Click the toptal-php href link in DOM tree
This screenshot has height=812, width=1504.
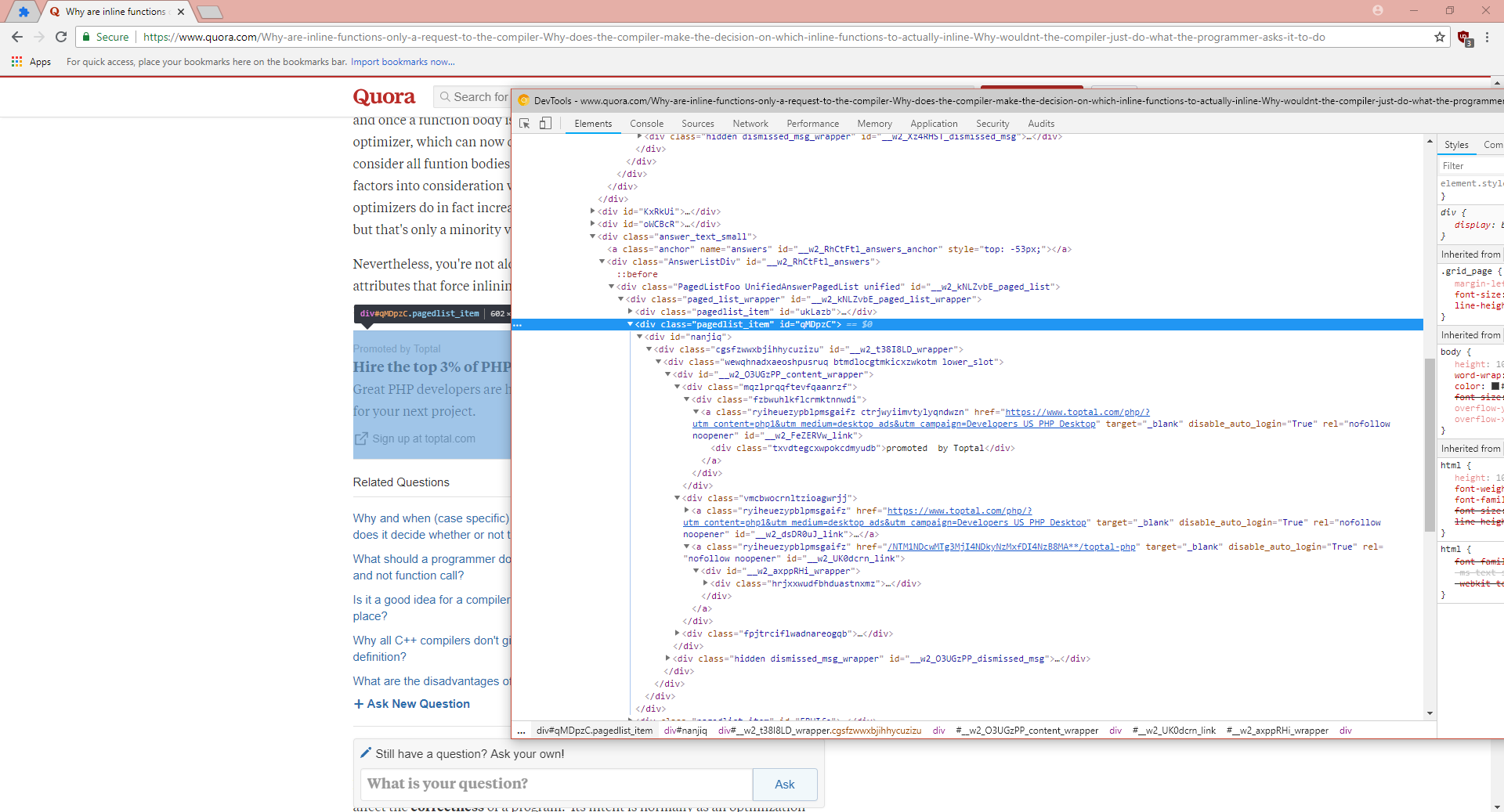click(1011, 547)
